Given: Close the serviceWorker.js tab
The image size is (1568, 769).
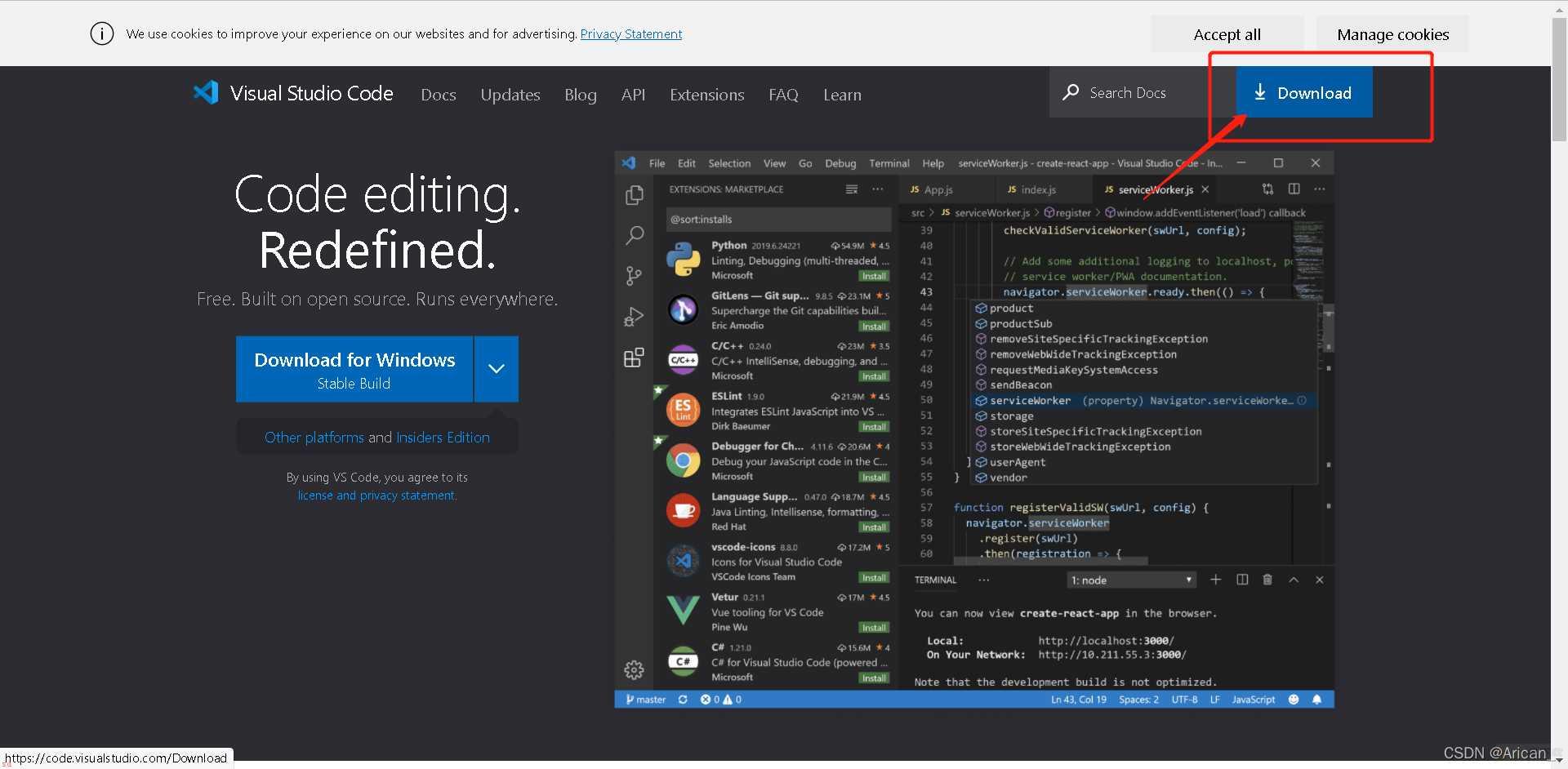Looking at the screenshot, I should 1205,189.
